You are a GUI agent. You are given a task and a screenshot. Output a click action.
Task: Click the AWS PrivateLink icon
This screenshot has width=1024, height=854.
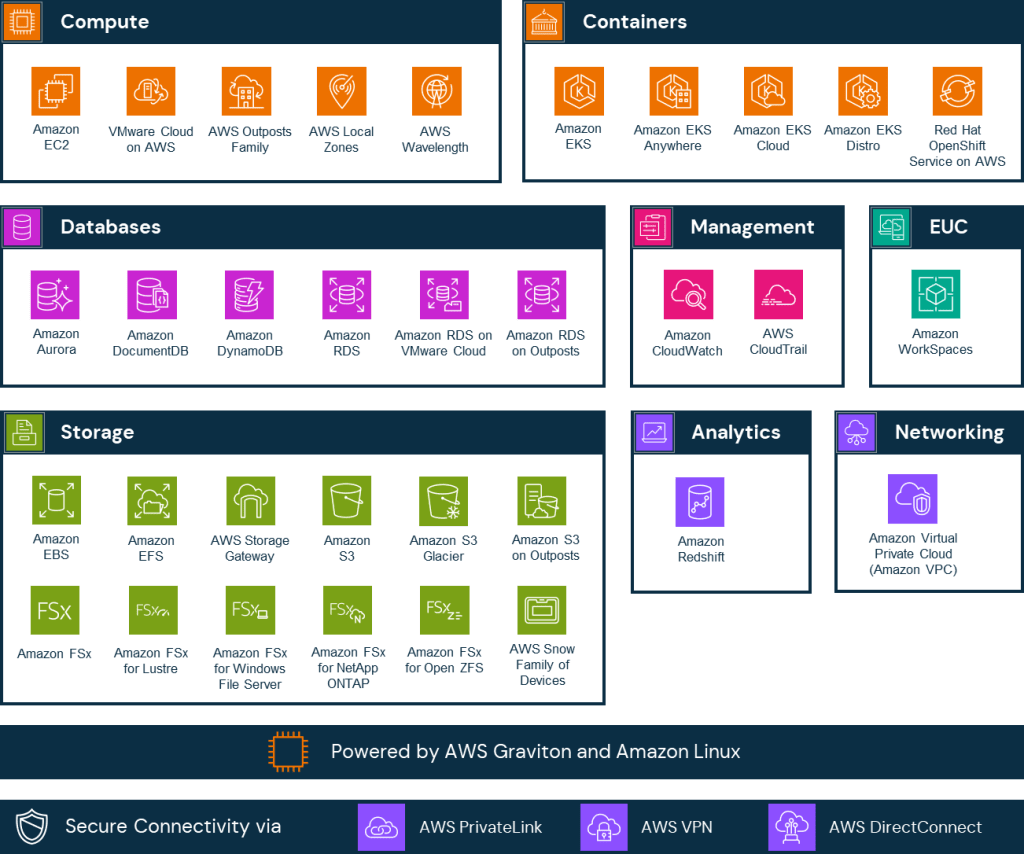pyautogui.click(x=381, y=827)
